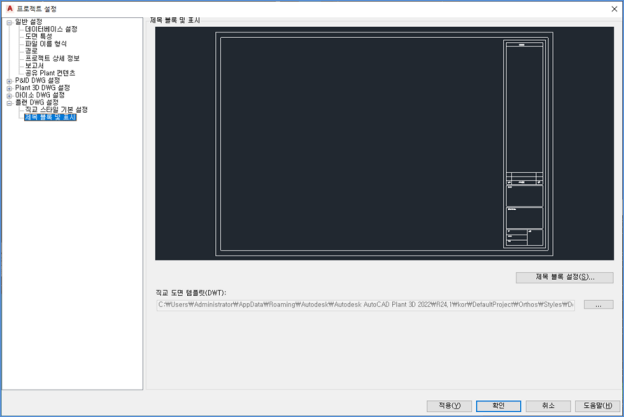Select 도면 특성 tree item

point(39,36)
